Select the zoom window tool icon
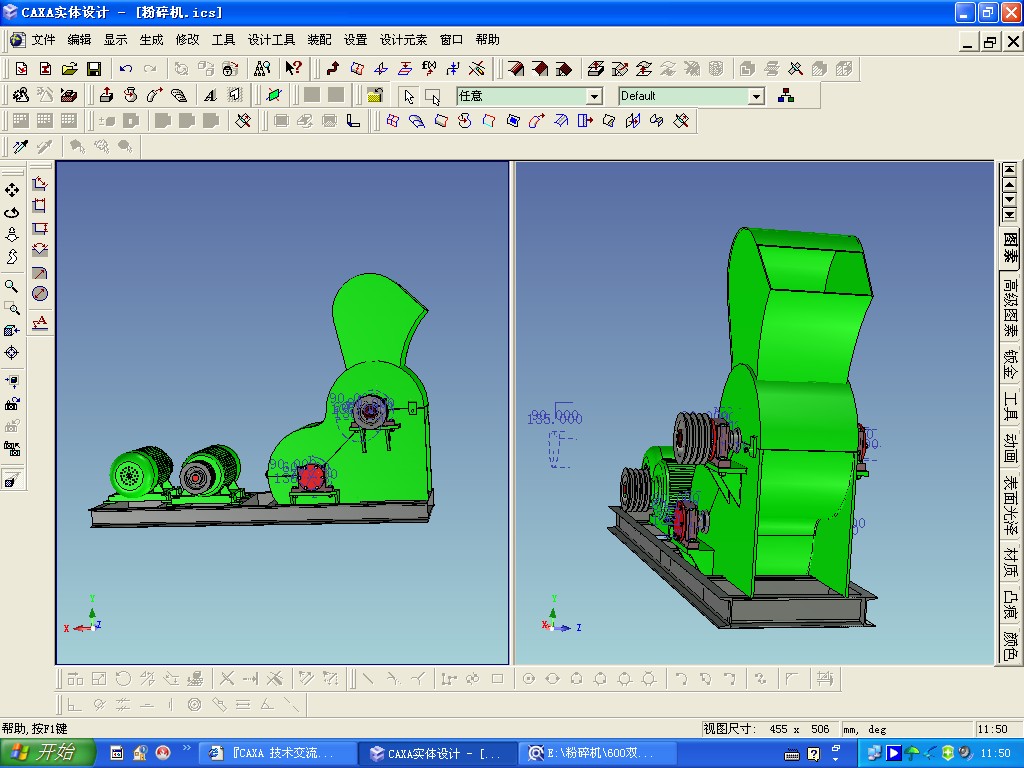This screenshot has height=768, width=1024. tap(12, 308)
